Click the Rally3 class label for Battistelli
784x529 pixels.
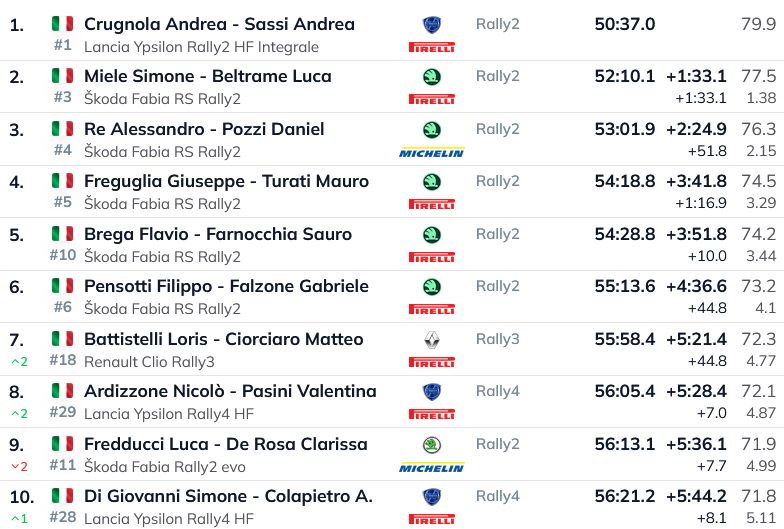tap(497, 339)
